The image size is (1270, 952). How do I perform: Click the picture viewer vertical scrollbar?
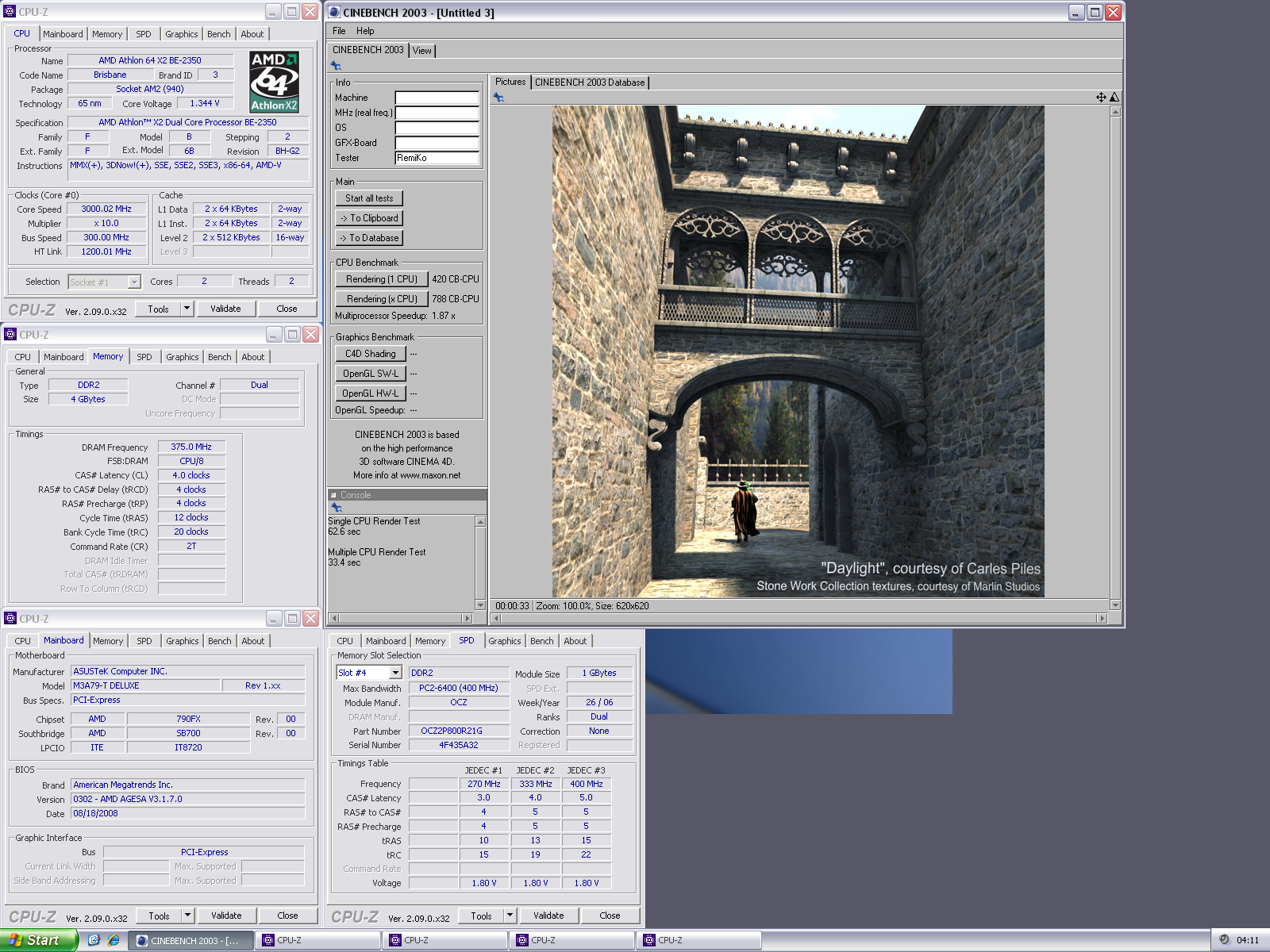1115,358
